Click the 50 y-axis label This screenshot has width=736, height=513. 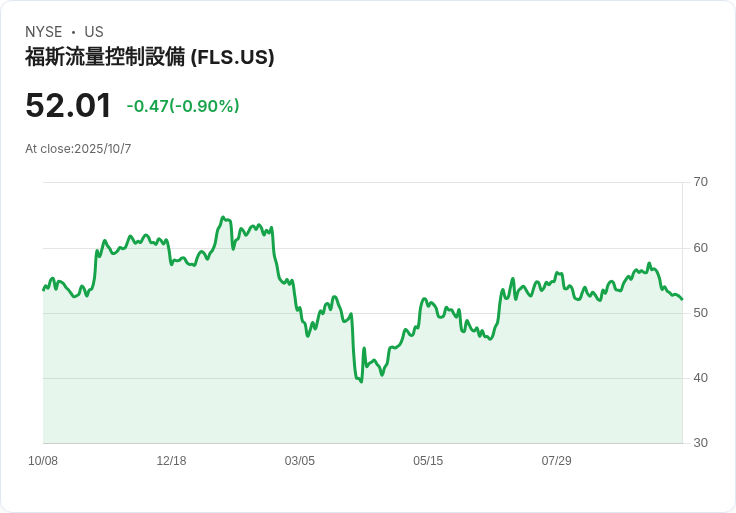701,313
